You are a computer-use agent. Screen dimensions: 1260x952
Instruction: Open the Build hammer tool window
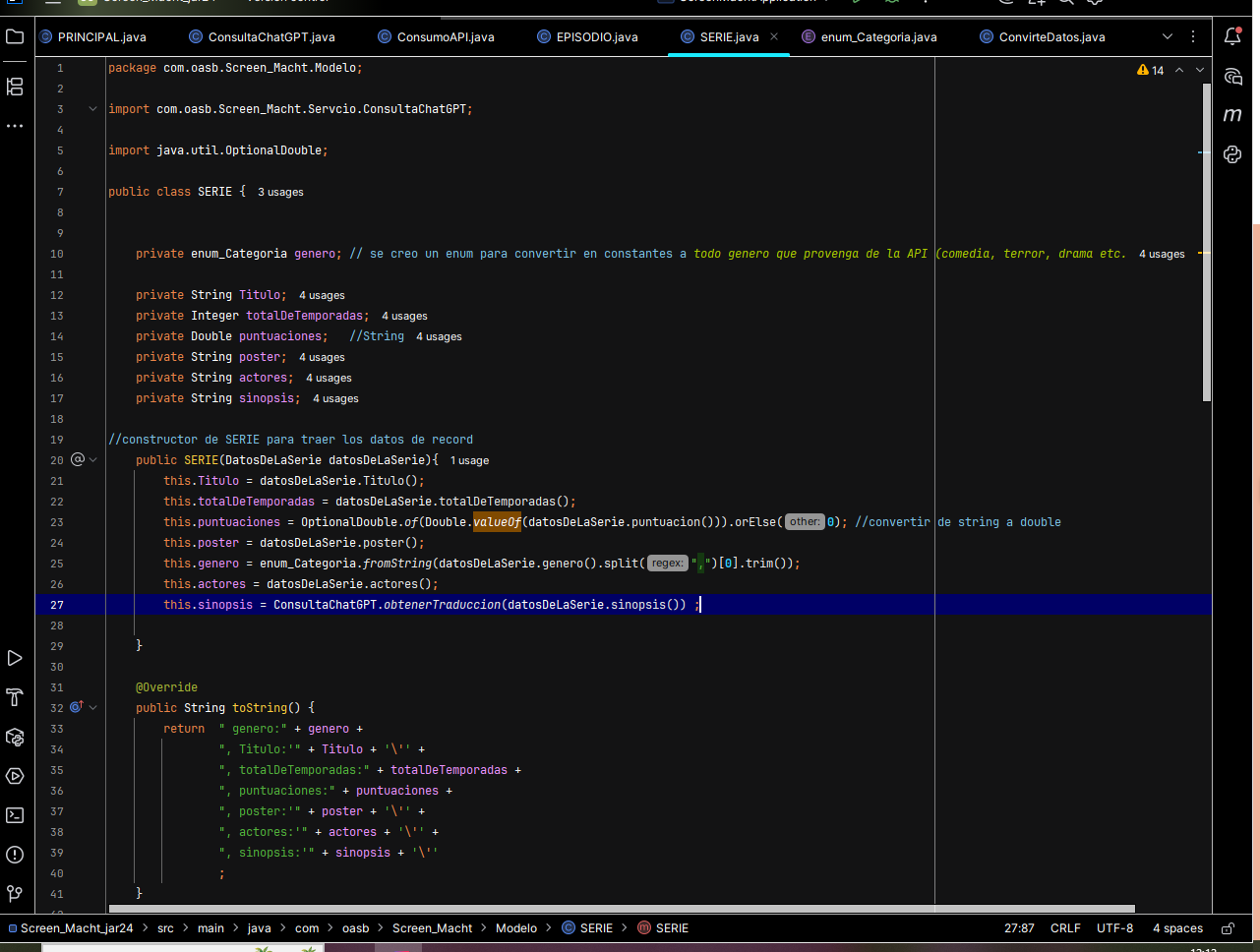tap(15, 697)
